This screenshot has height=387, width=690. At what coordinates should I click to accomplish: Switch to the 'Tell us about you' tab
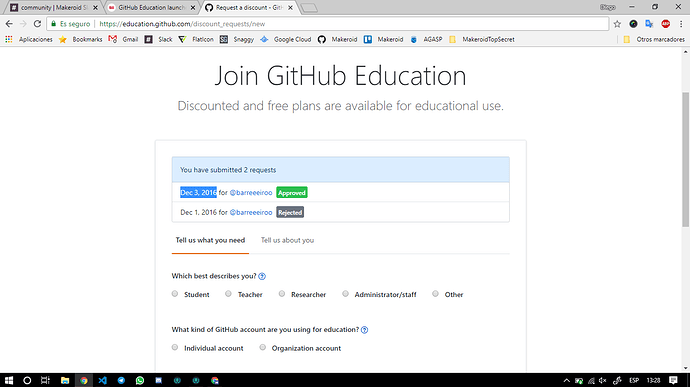point(287,240)
